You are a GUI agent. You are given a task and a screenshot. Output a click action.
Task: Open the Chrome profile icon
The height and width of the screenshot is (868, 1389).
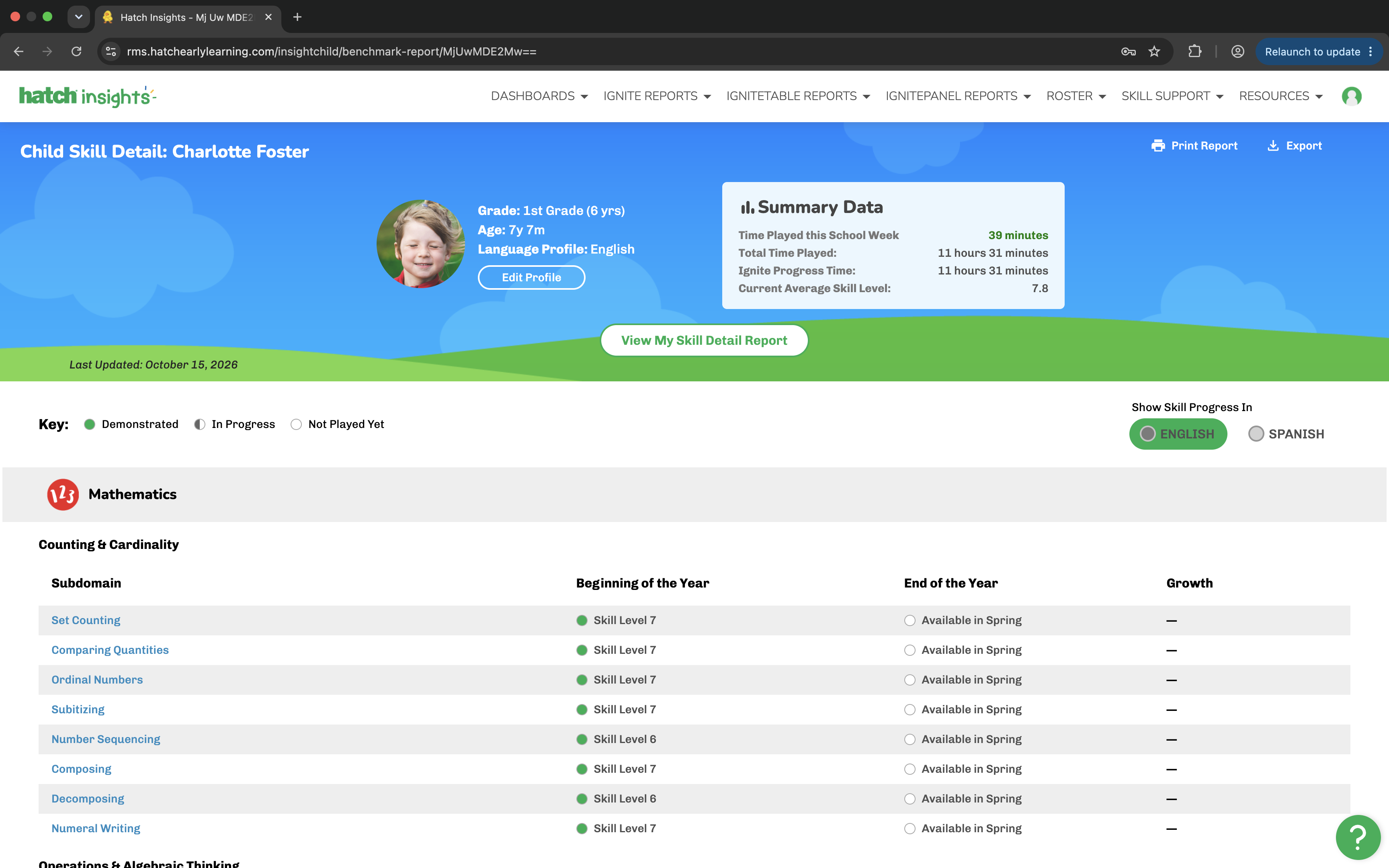click(1237, 52)
